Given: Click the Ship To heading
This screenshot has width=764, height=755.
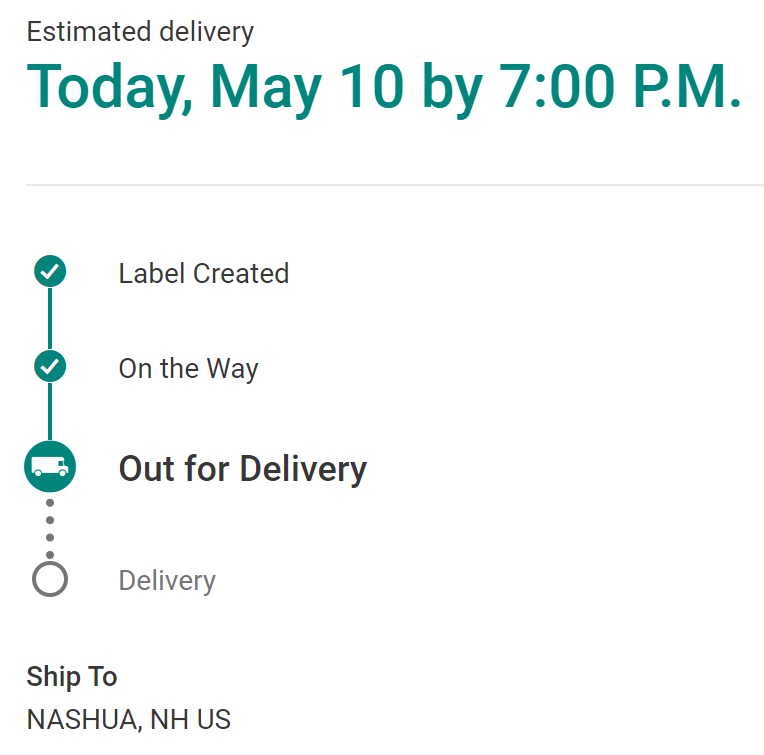Looking at the screenshot, I should pyautogui.click(x=72, y=677).
